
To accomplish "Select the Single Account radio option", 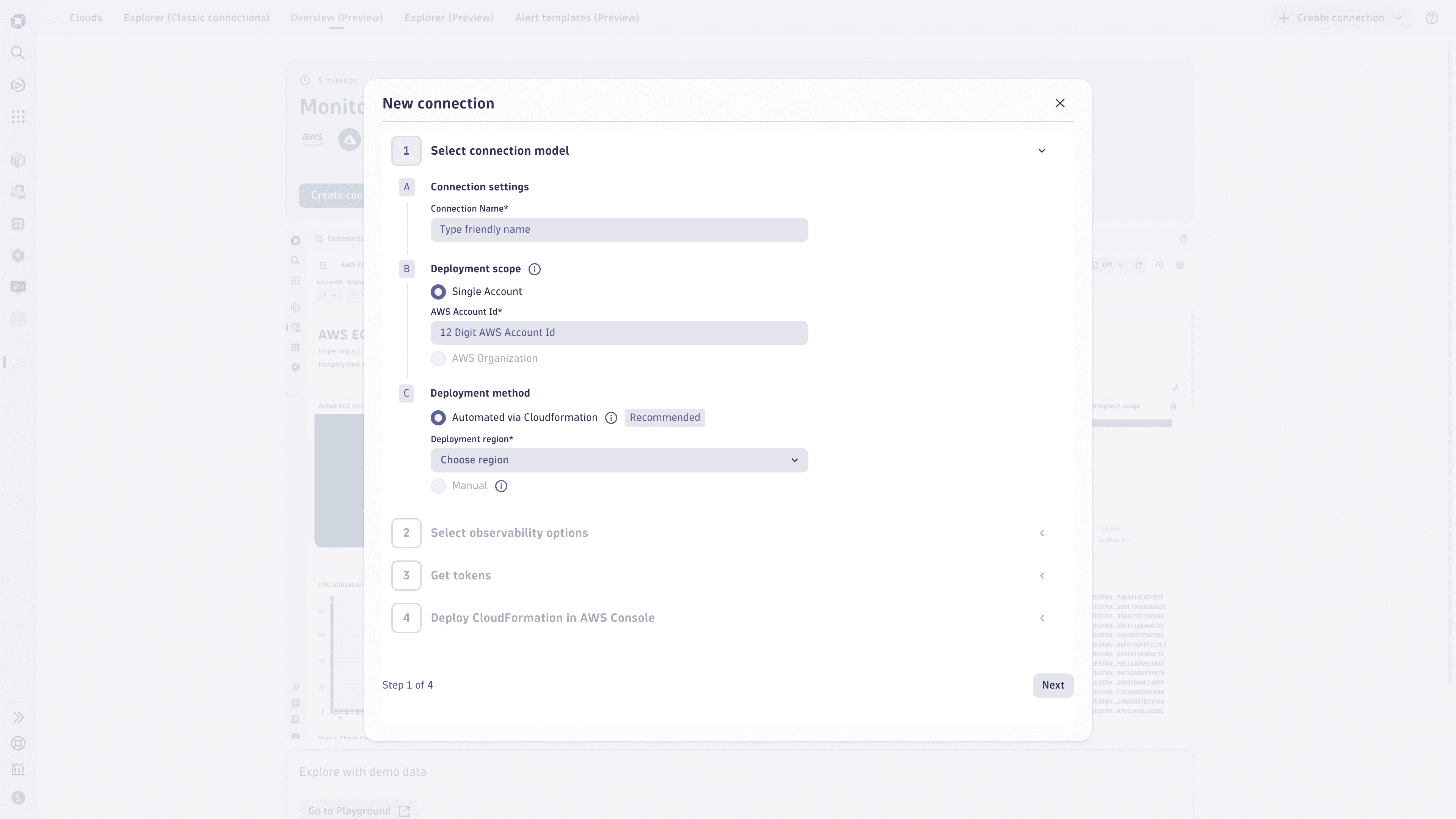I will coord(438,292).
